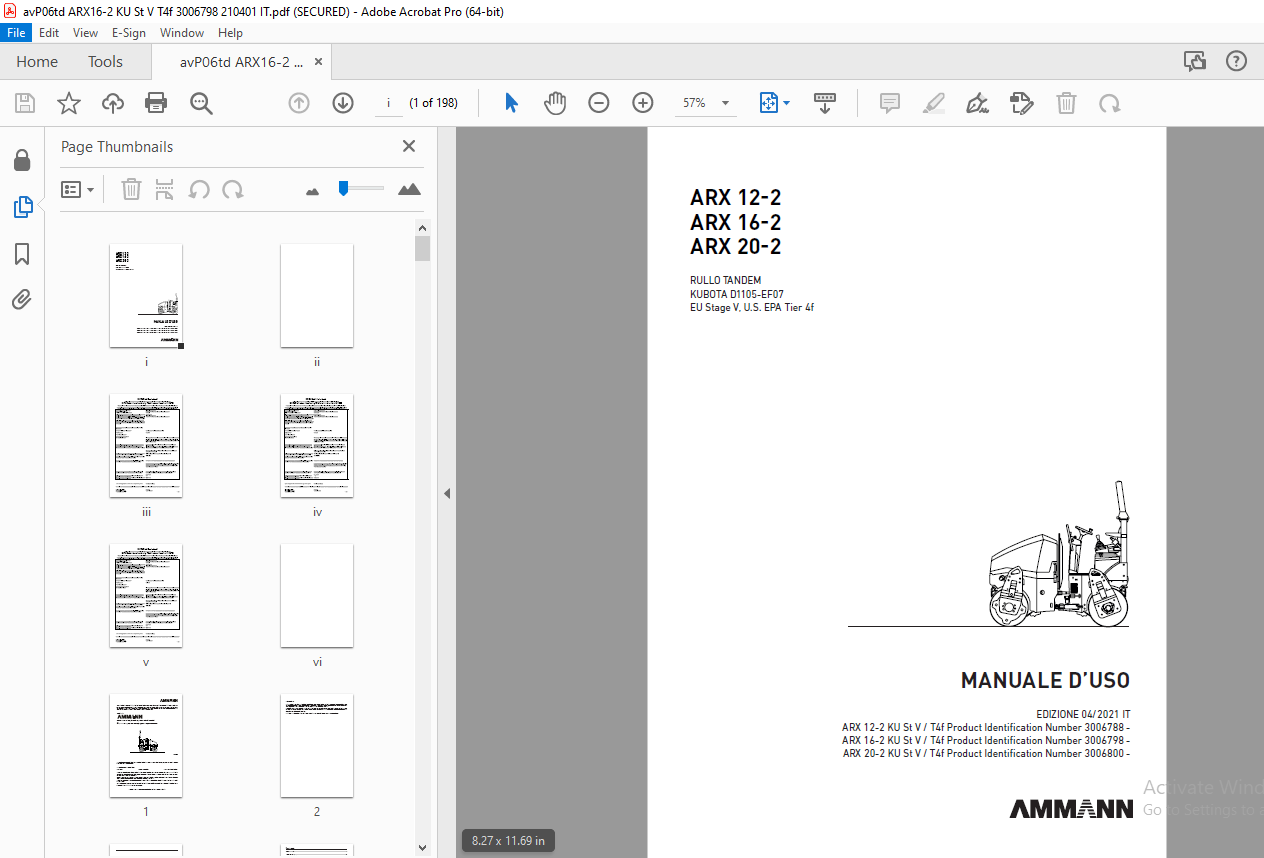Open the View menu
The width and height of the screenshot is (1264, 858).
tap(85, 33)
